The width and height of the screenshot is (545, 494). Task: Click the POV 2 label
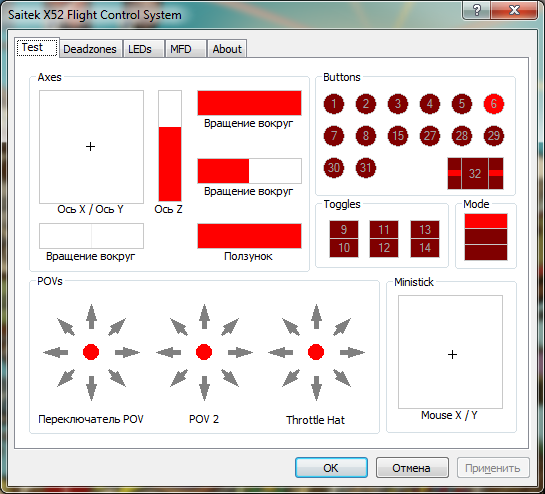[204, 419]
